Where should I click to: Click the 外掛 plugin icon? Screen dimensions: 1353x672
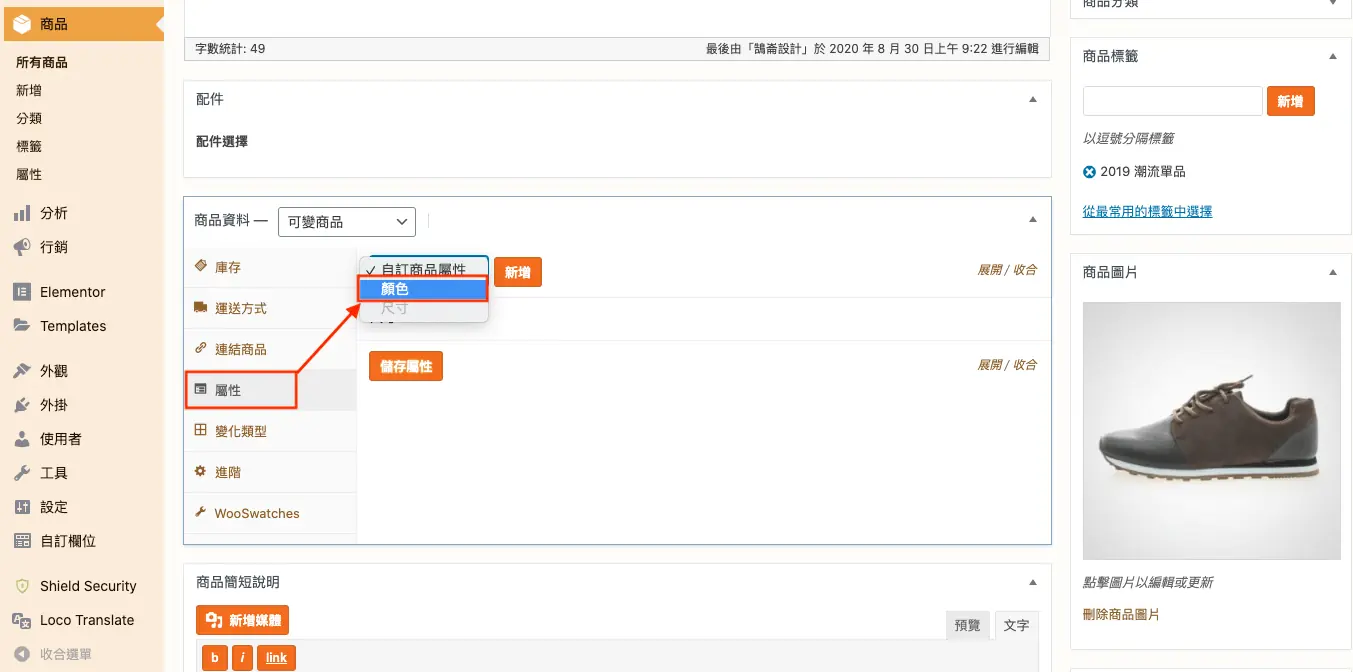pos(22,405)
